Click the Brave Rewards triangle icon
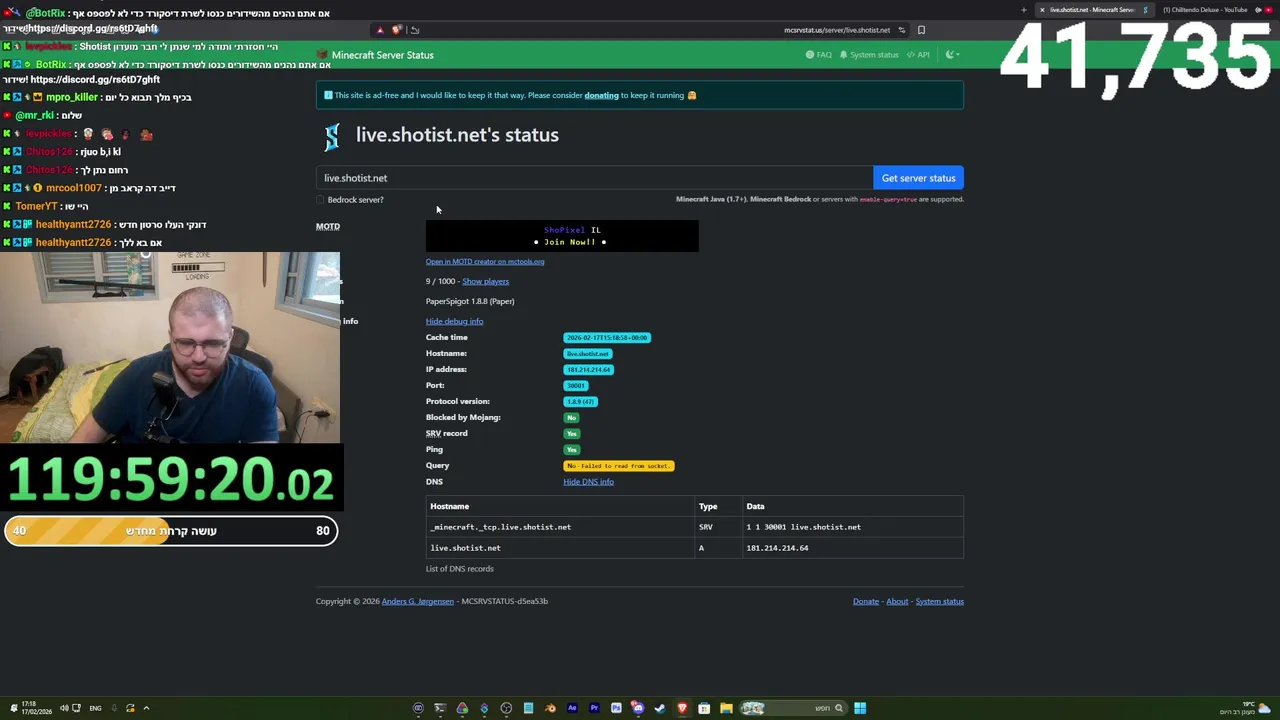This screenshot has width=1280, height=720. (380, 30)
